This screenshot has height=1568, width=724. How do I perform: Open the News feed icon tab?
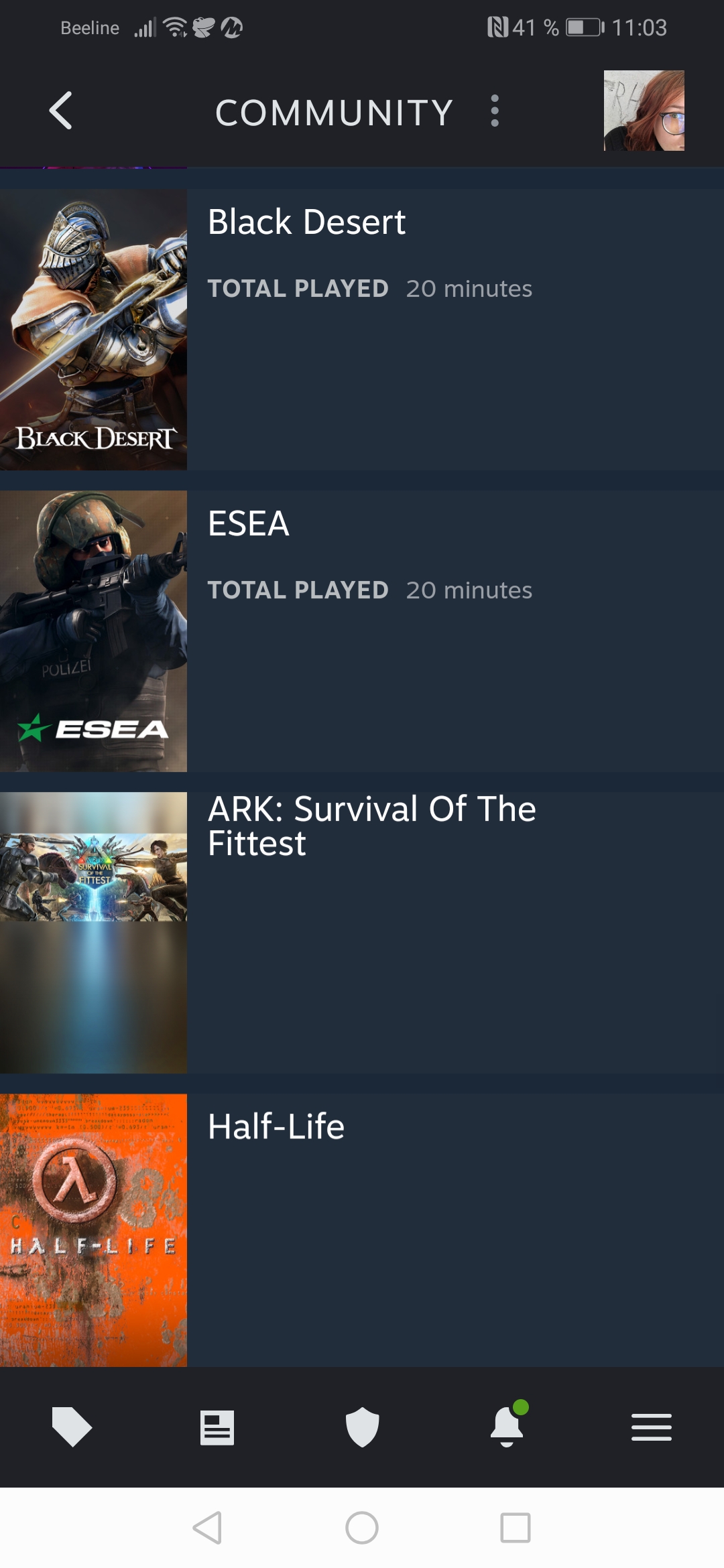coord(217,1427)
